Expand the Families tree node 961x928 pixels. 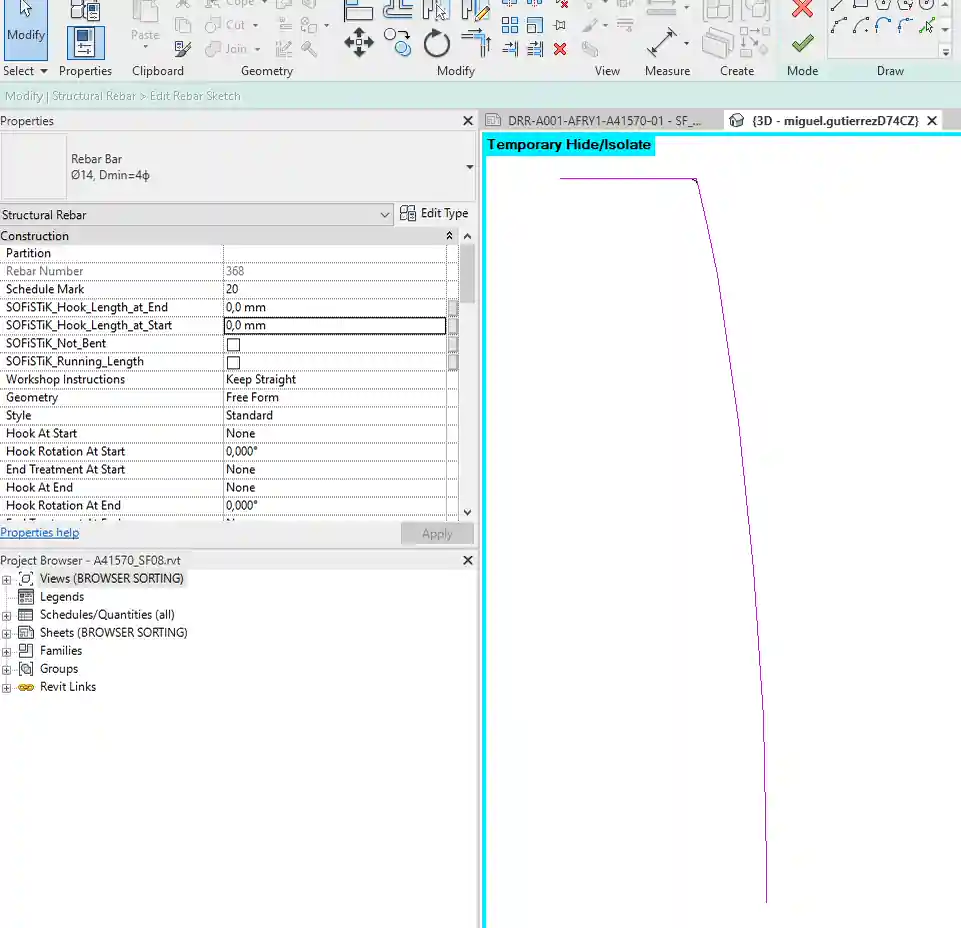(7, 651)
